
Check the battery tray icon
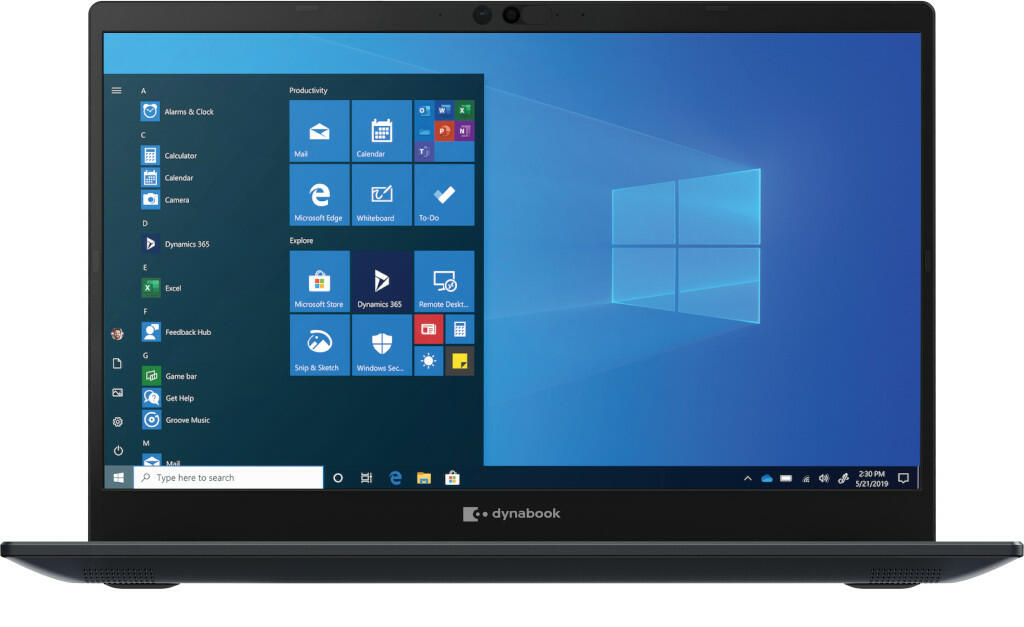coord(786,479)
